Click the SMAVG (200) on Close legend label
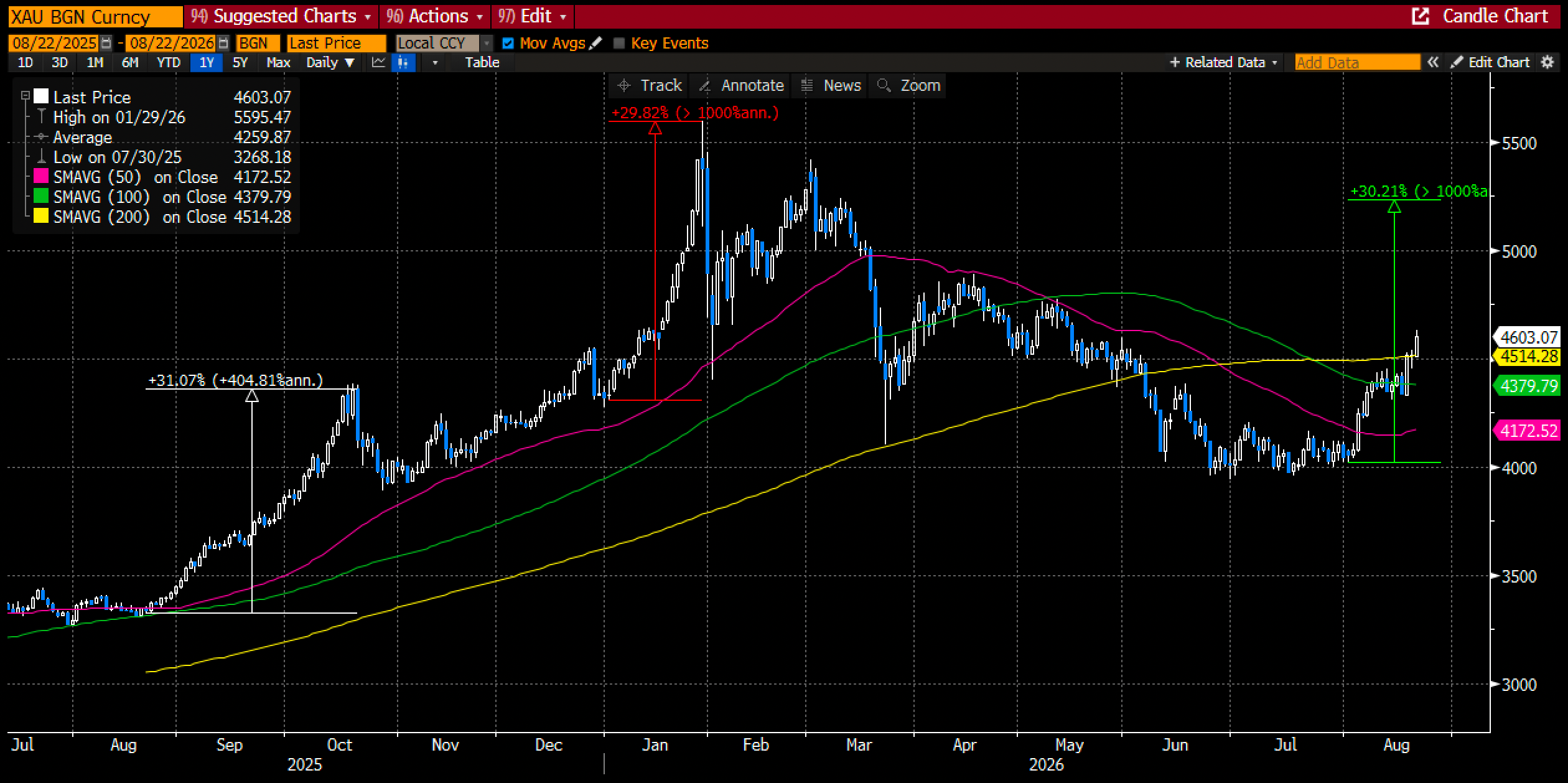1568x783 pixels. (140, 217)
